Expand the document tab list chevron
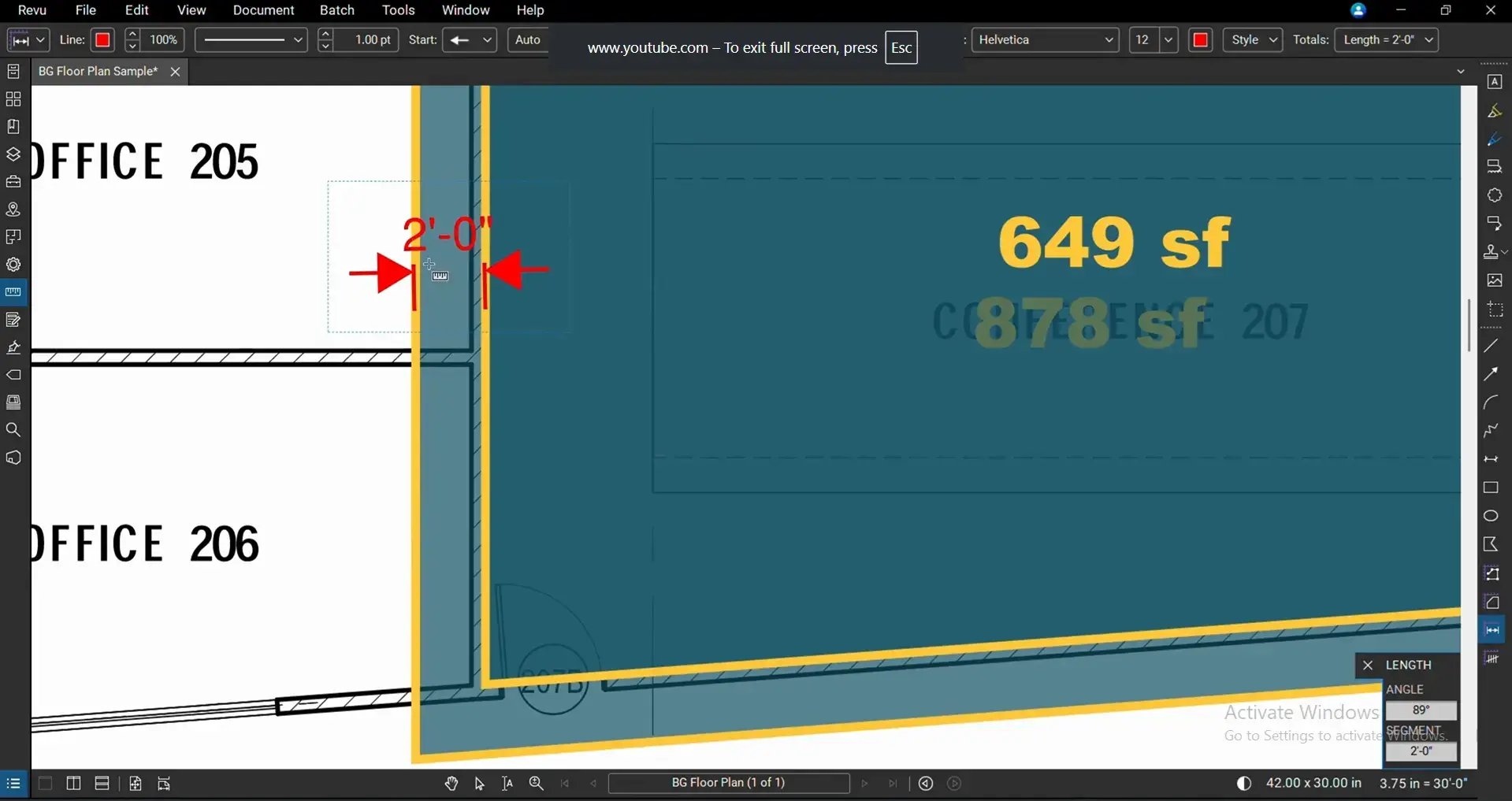This screenshot has width=1512, height=801. coord(1460,71)
